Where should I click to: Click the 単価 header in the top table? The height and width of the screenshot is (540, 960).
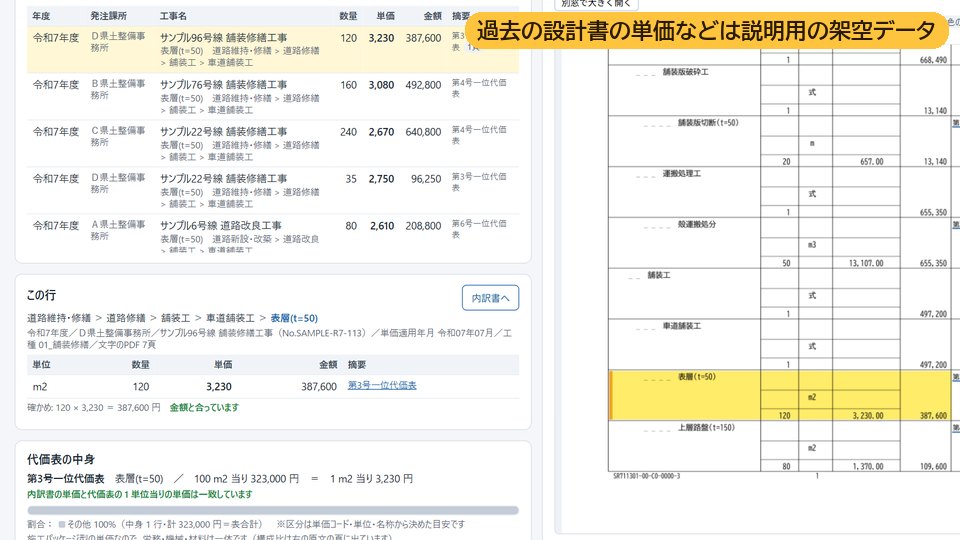386,16
